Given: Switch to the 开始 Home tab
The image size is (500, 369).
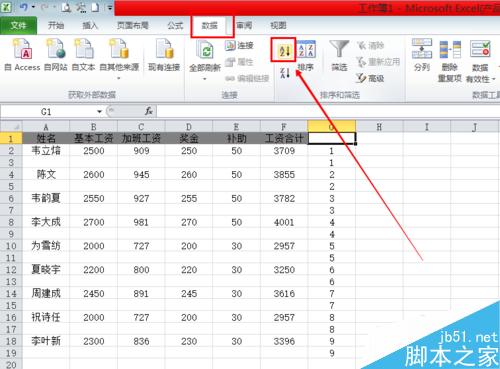Looking at the screenshot, I should click(x=56, y=25).
